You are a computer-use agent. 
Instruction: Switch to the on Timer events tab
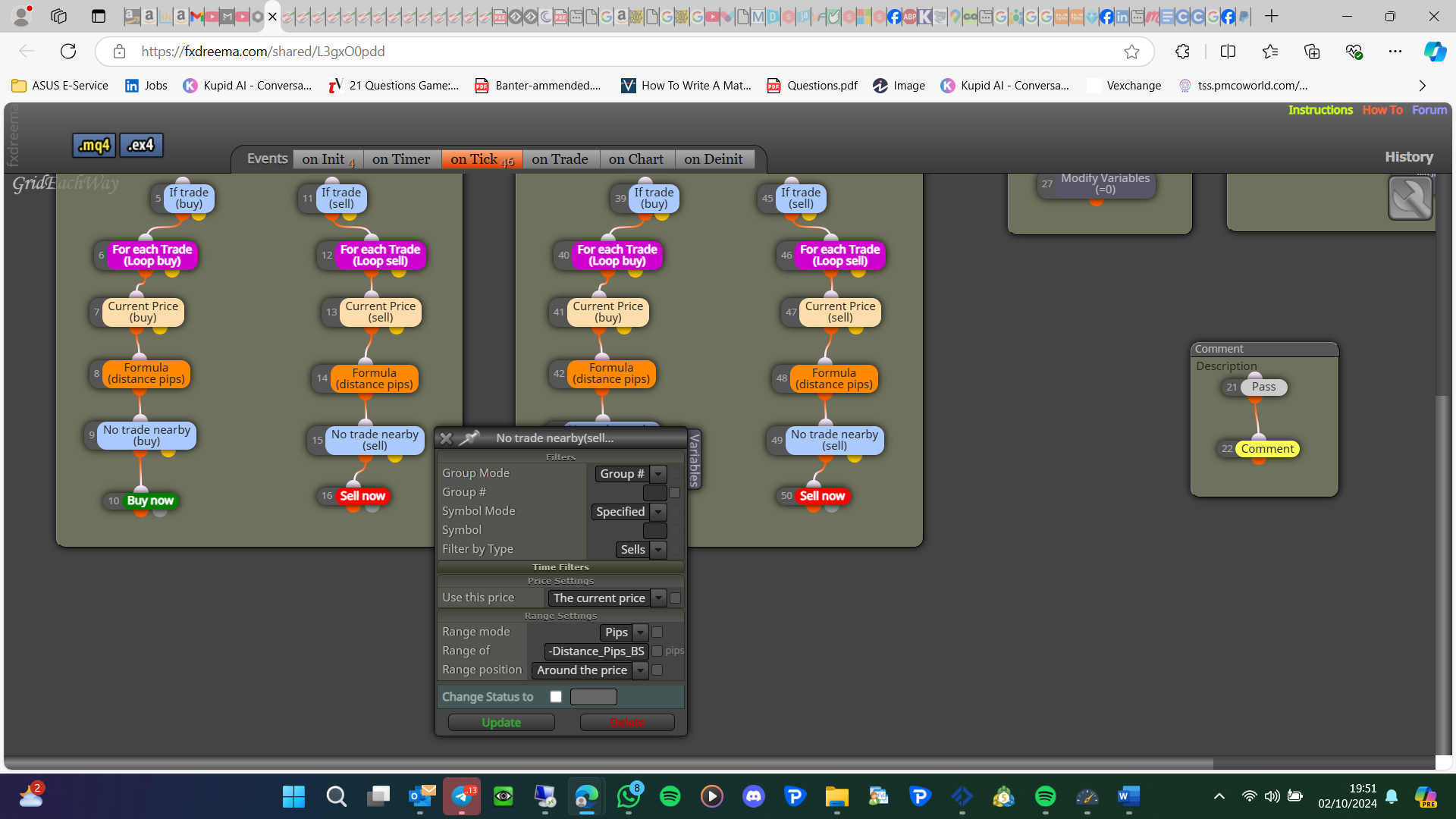[x=401, y=159]
